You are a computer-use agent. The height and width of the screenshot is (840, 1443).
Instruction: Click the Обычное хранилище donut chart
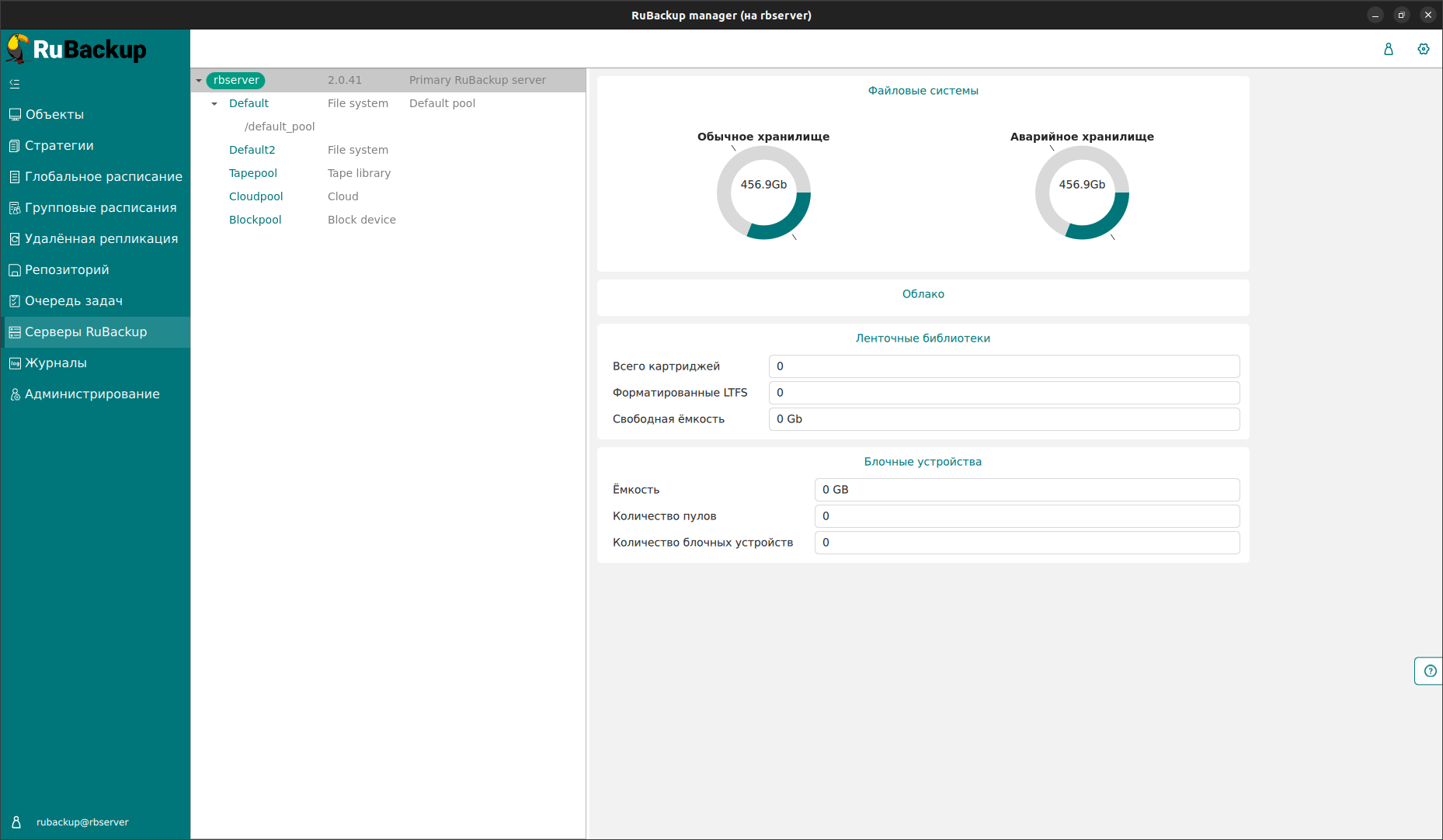[763, 193]
